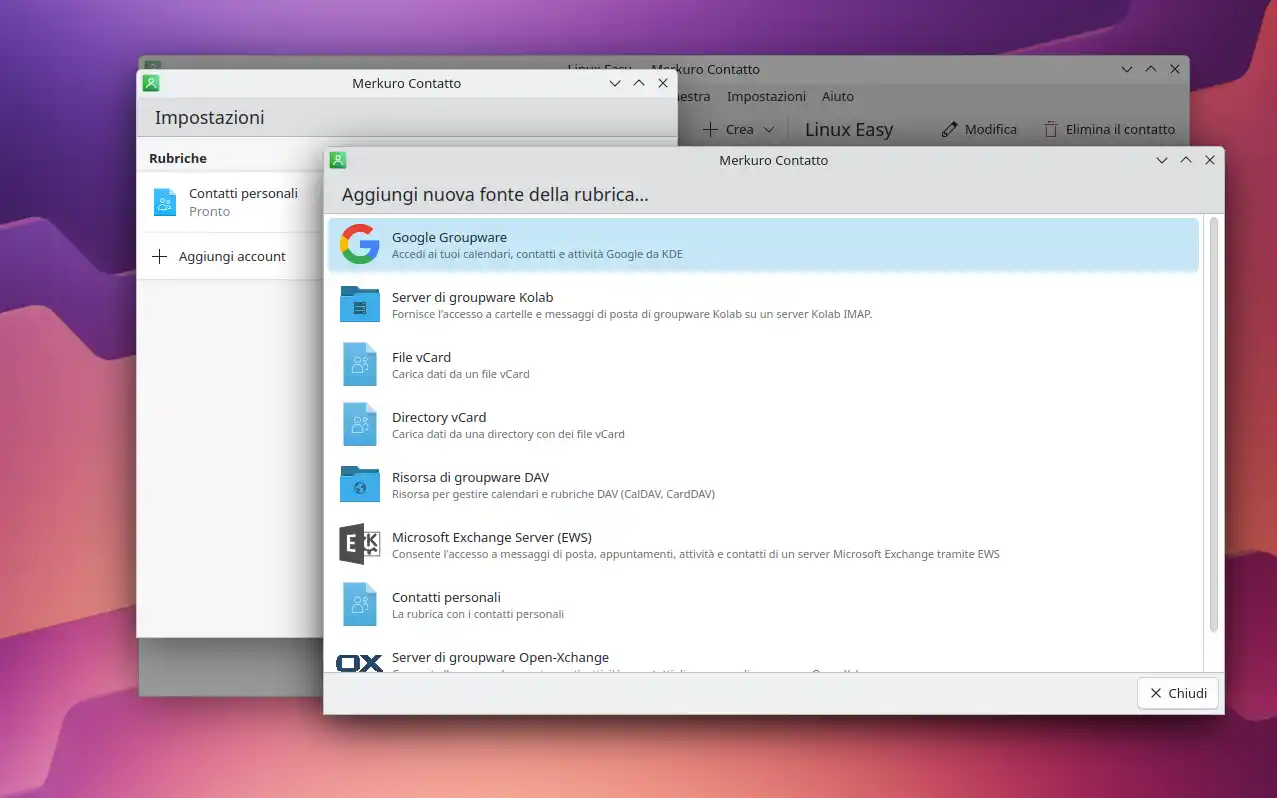Click the DAV groupware globe folder icon
This screenshot has height=798, width=1277.
click(x=359, y=484)
